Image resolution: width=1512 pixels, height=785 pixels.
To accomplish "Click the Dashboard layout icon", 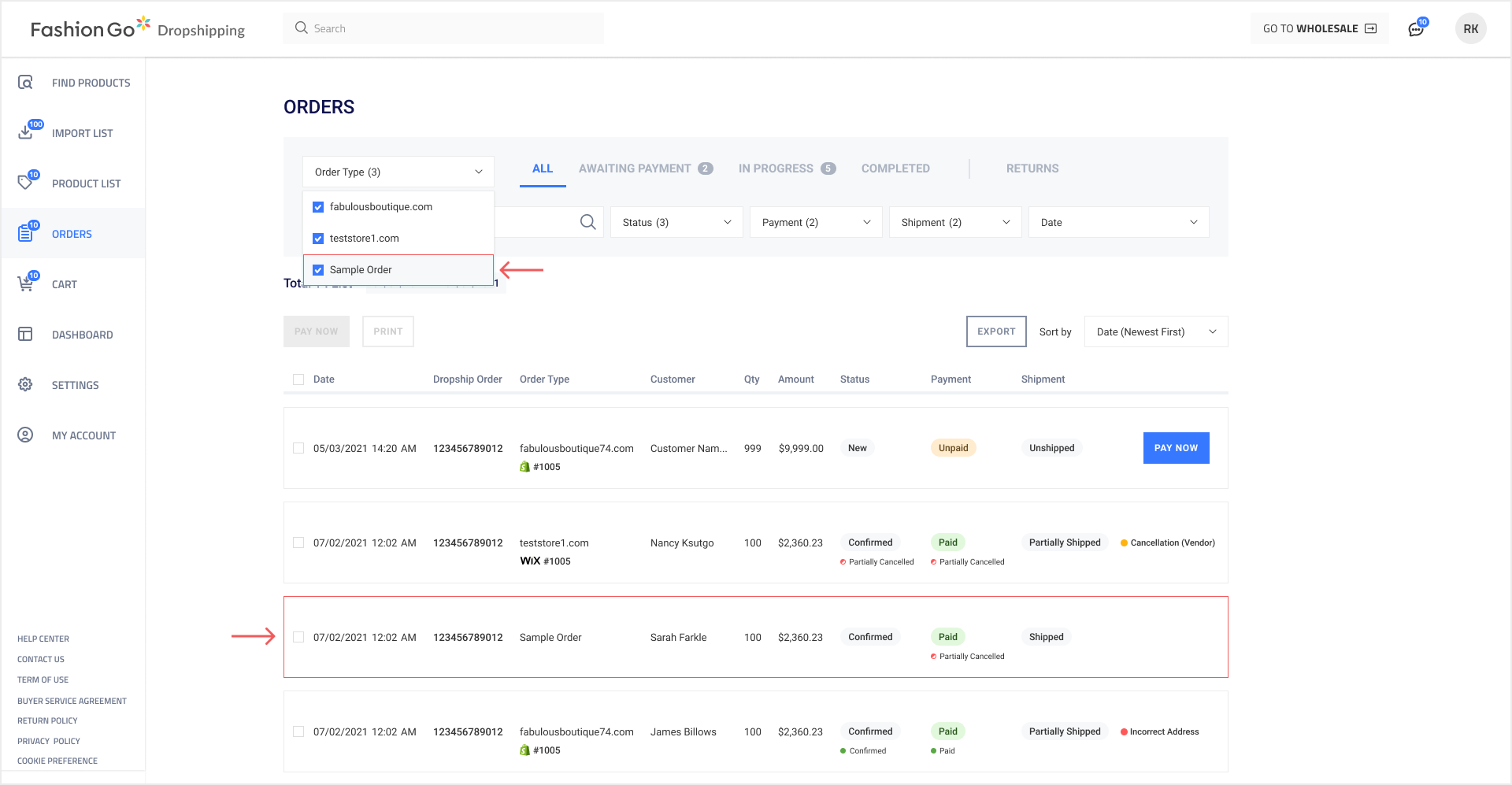I will point(25,335).
